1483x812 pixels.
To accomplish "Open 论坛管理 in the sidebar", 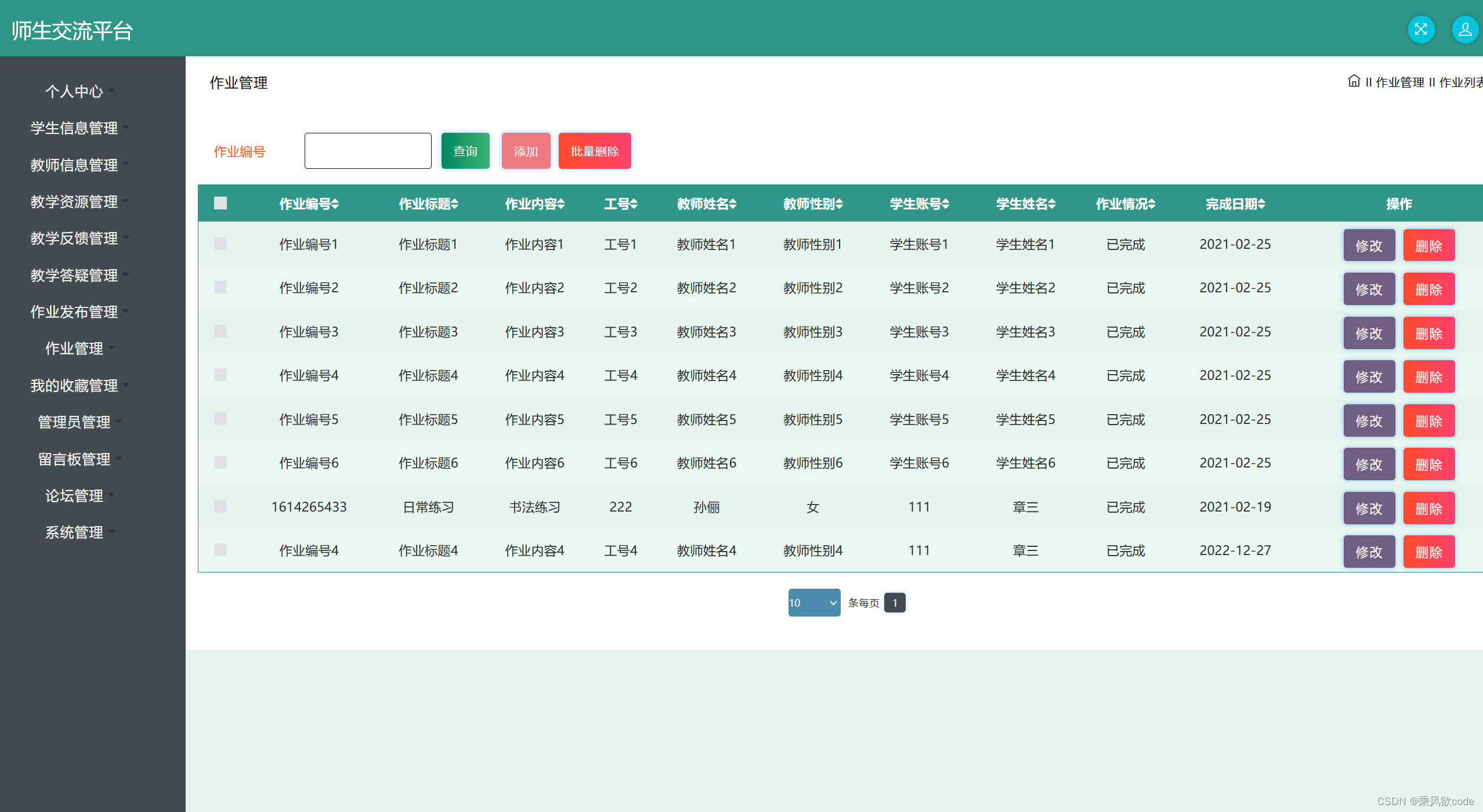I will 74,495.
